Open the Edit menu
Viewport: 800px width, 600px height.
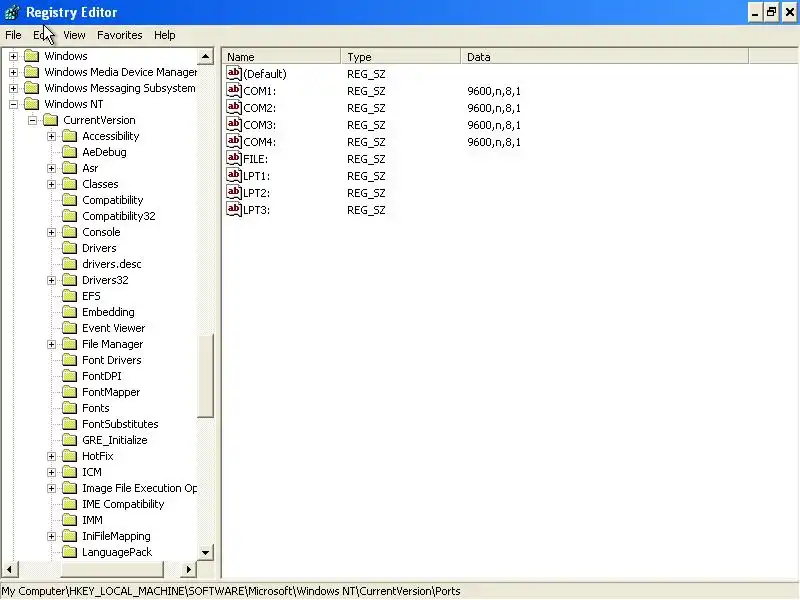(42, 35)
